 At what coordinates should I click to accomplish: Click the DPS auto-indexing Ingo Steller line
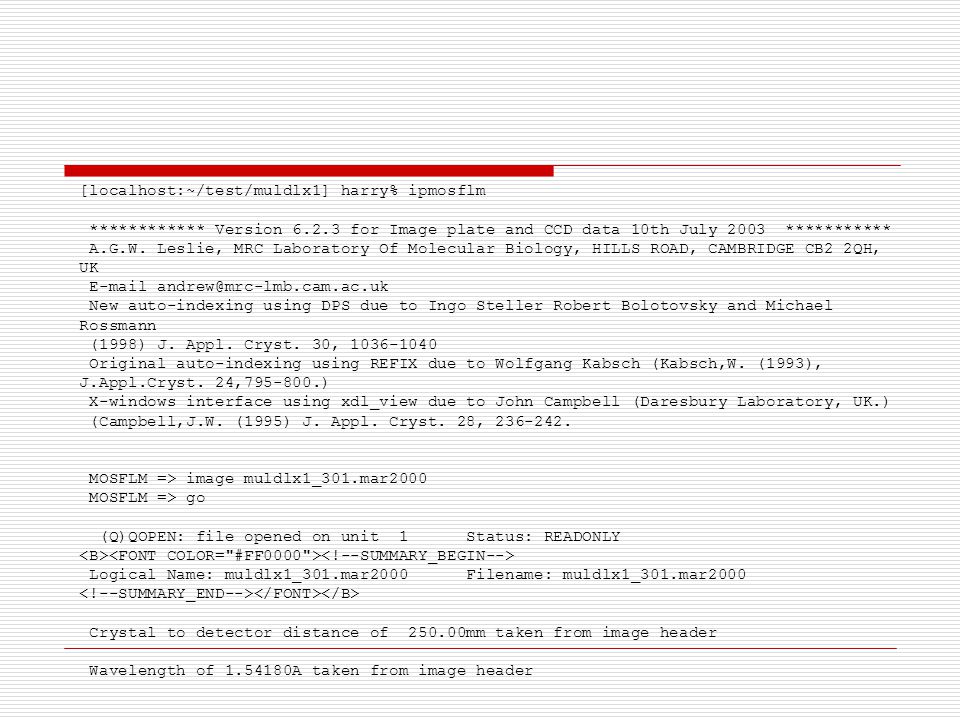(456, 315)
